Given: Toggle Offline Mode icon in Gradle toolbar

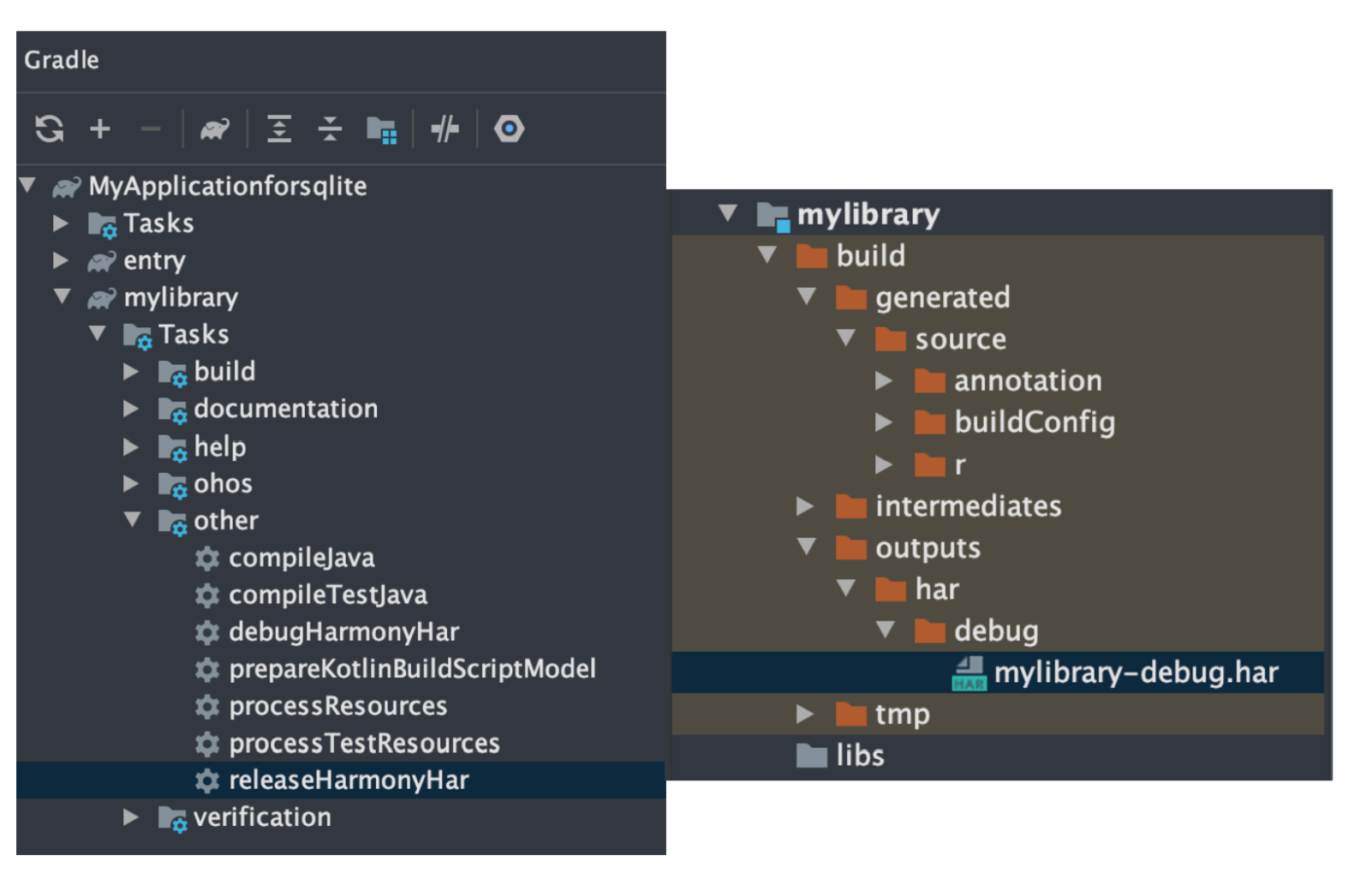Looking at the screenshot, I should pos(444,129).
